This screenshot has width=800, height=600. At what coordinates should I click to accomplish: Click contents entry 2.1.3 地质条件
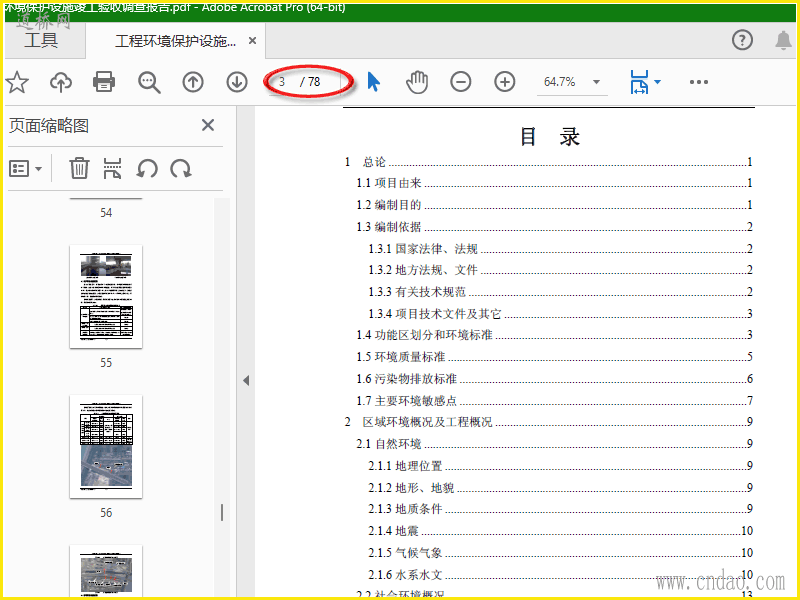coord(560,509)
